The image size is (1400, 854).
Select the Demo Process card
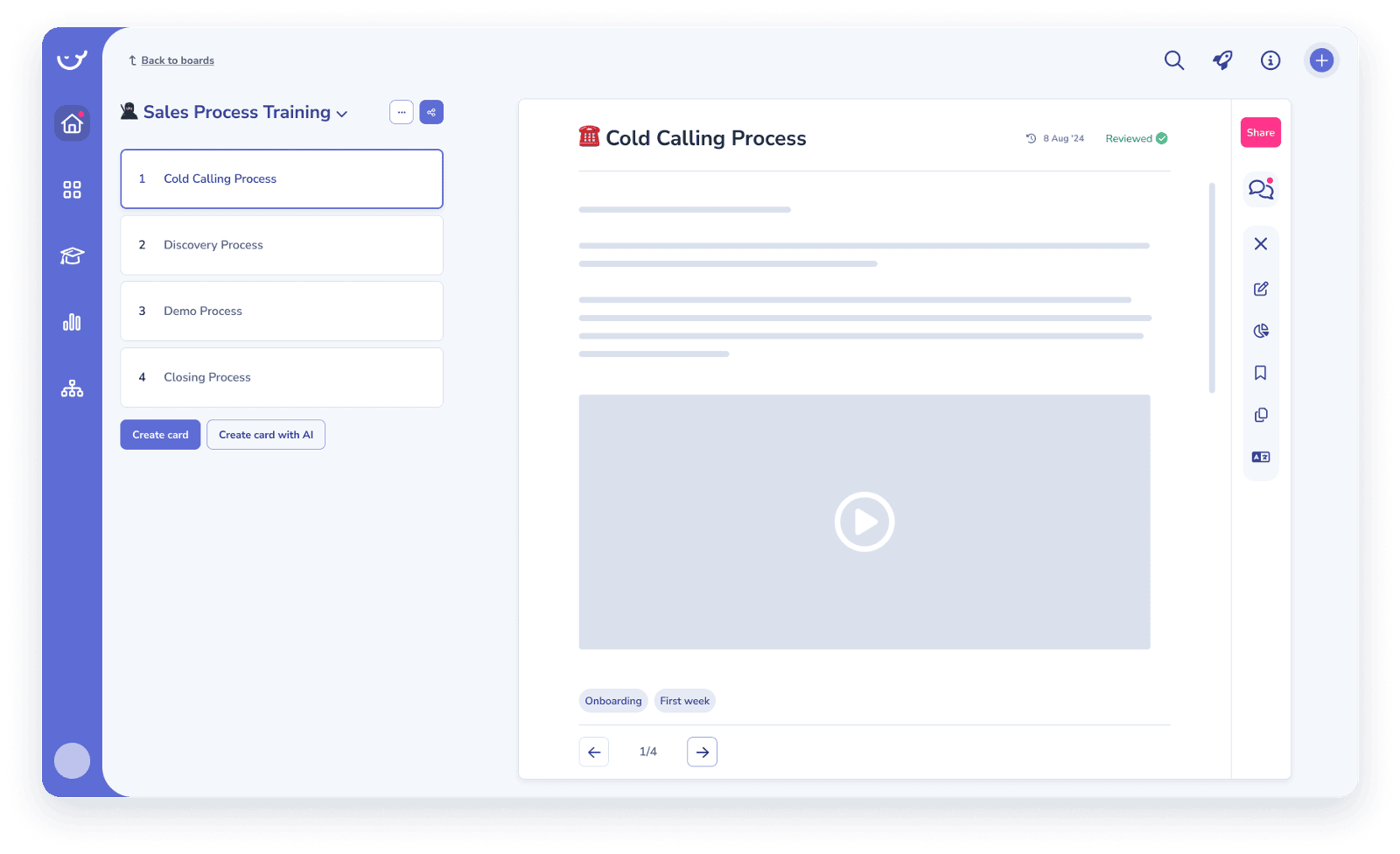(282, 311)
